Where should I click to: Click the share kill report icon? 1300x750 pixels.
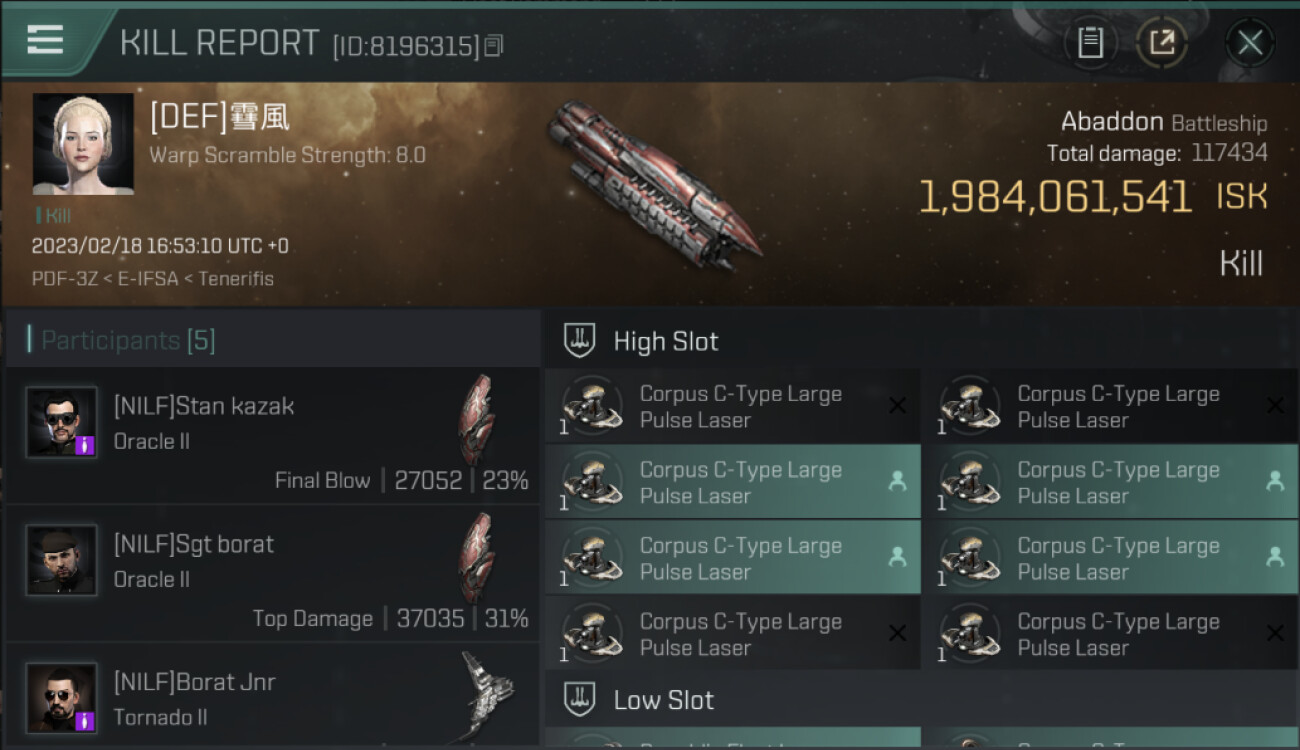[1162, 43]
